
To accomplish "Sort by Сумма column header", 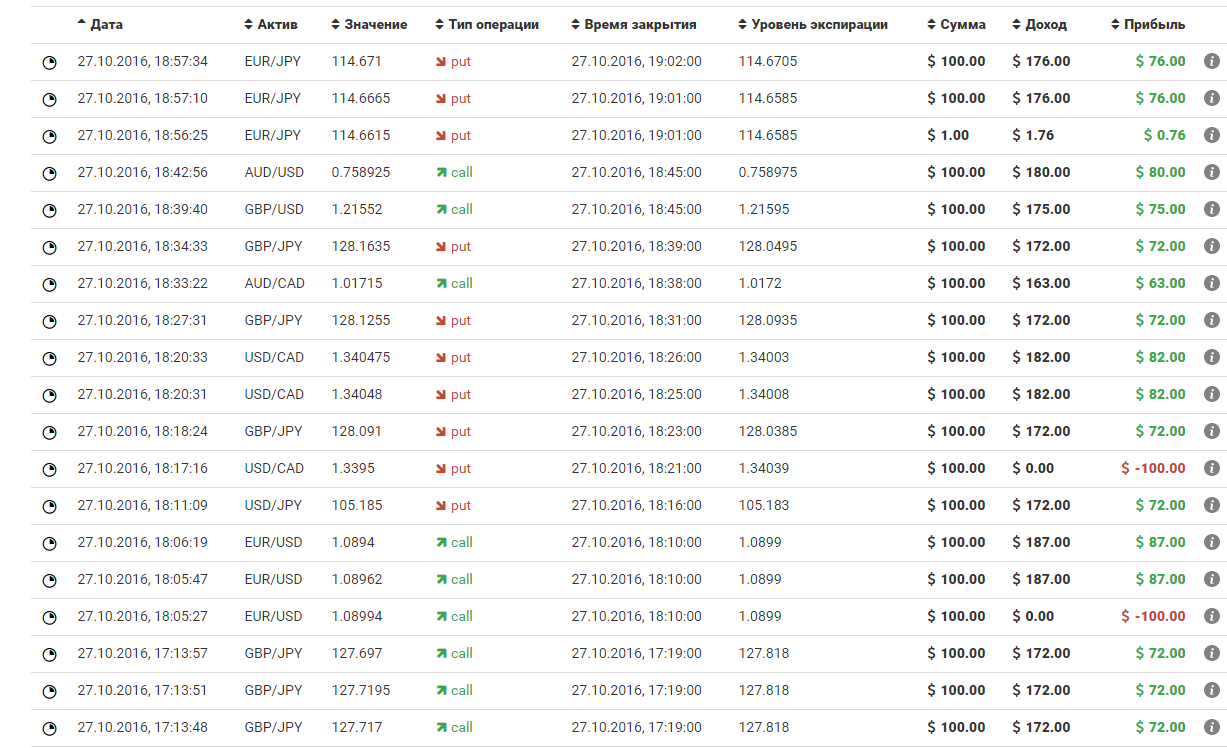I will (x=962, y=24).
